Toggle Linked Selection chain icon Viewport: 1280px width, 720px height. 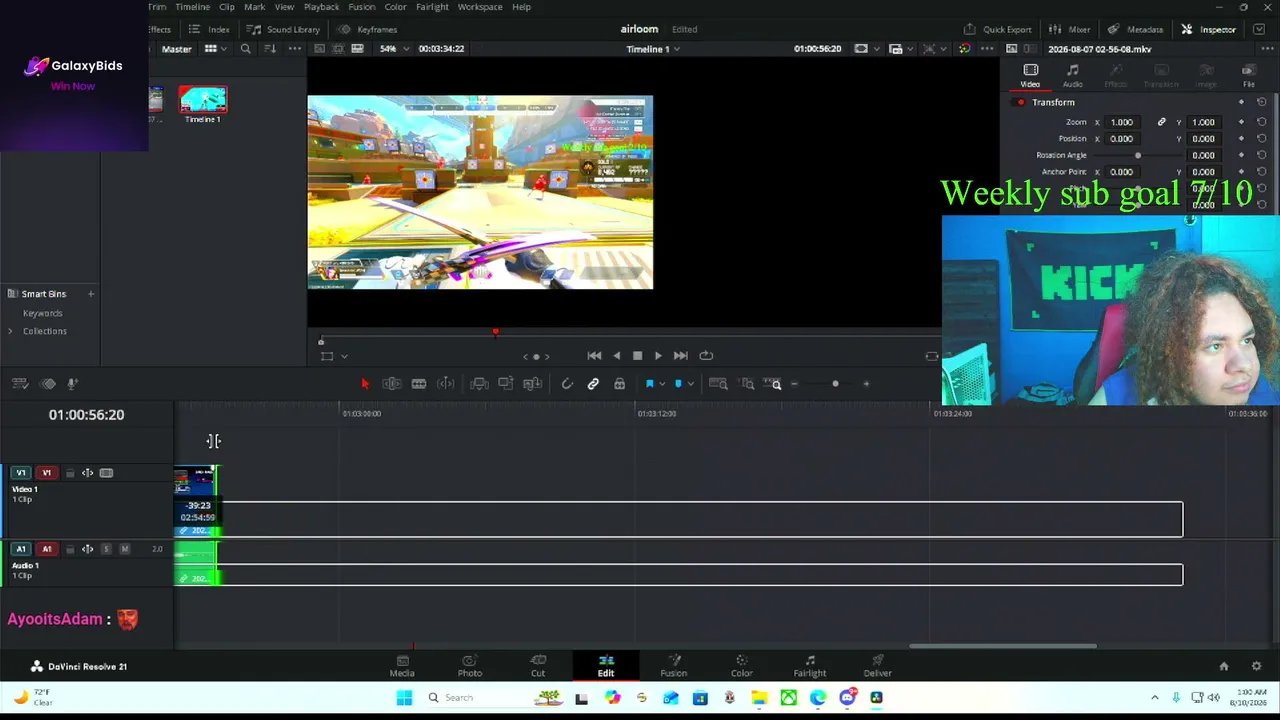[x=593, y=384]
